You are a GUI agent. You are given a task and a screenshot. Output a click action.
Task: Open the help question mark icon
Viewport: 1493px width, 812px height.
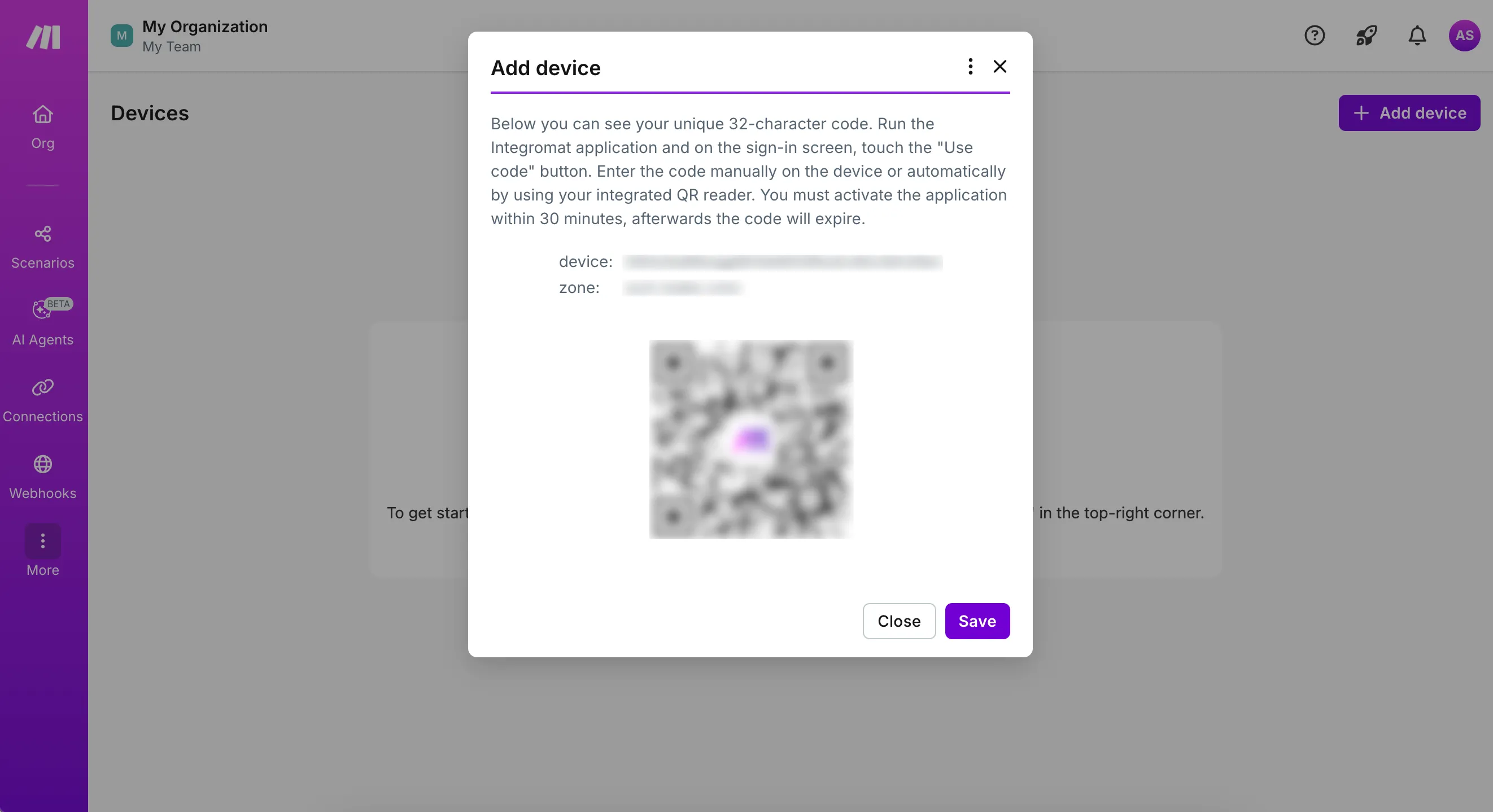click(x=1315, y=36)
